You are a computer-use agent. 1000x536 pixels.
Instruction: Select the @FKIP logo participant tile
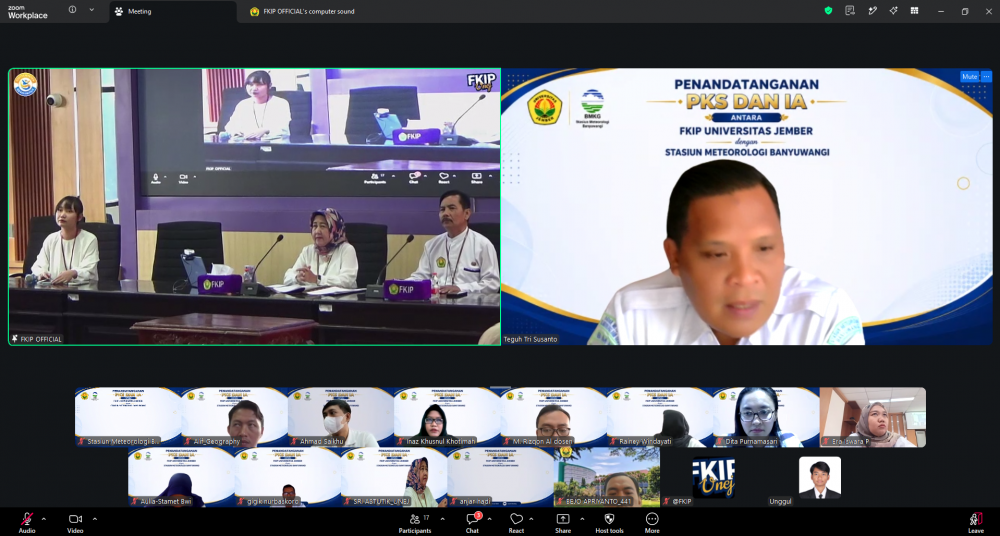pyautogui.click(x=713, y=477)
